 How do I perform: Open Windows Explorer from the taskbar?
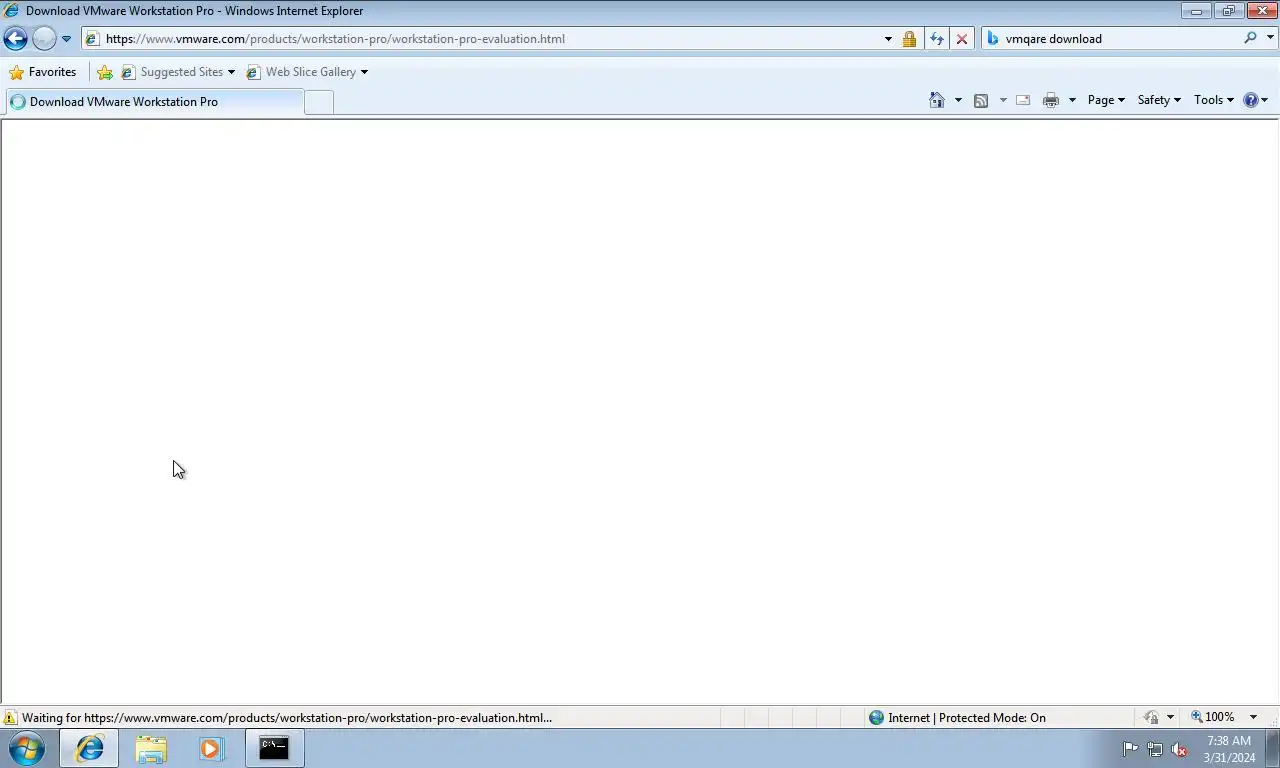tap(151, 748)
